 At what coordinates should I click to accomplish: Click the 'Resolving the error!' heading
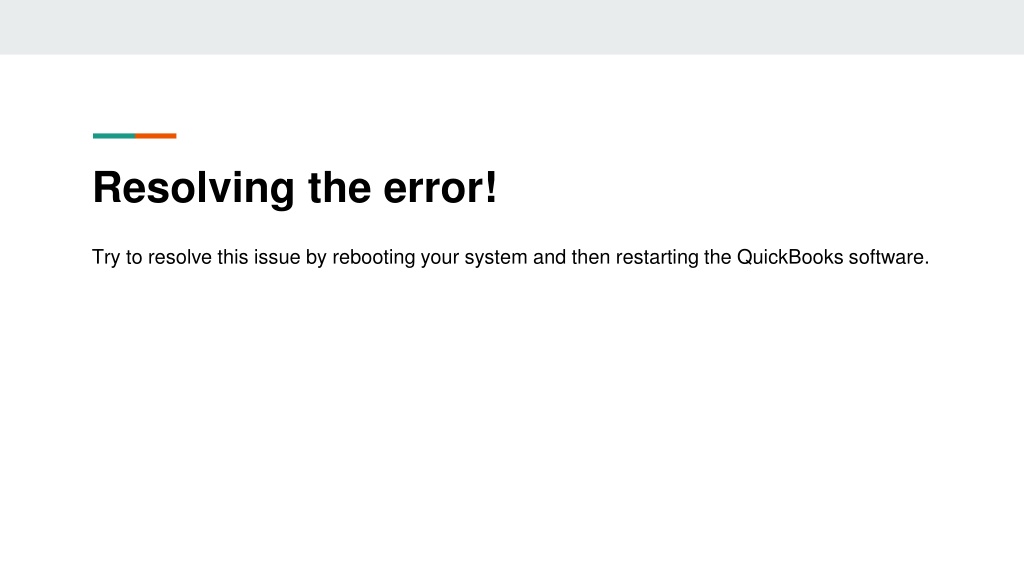(x=295, y=189)
